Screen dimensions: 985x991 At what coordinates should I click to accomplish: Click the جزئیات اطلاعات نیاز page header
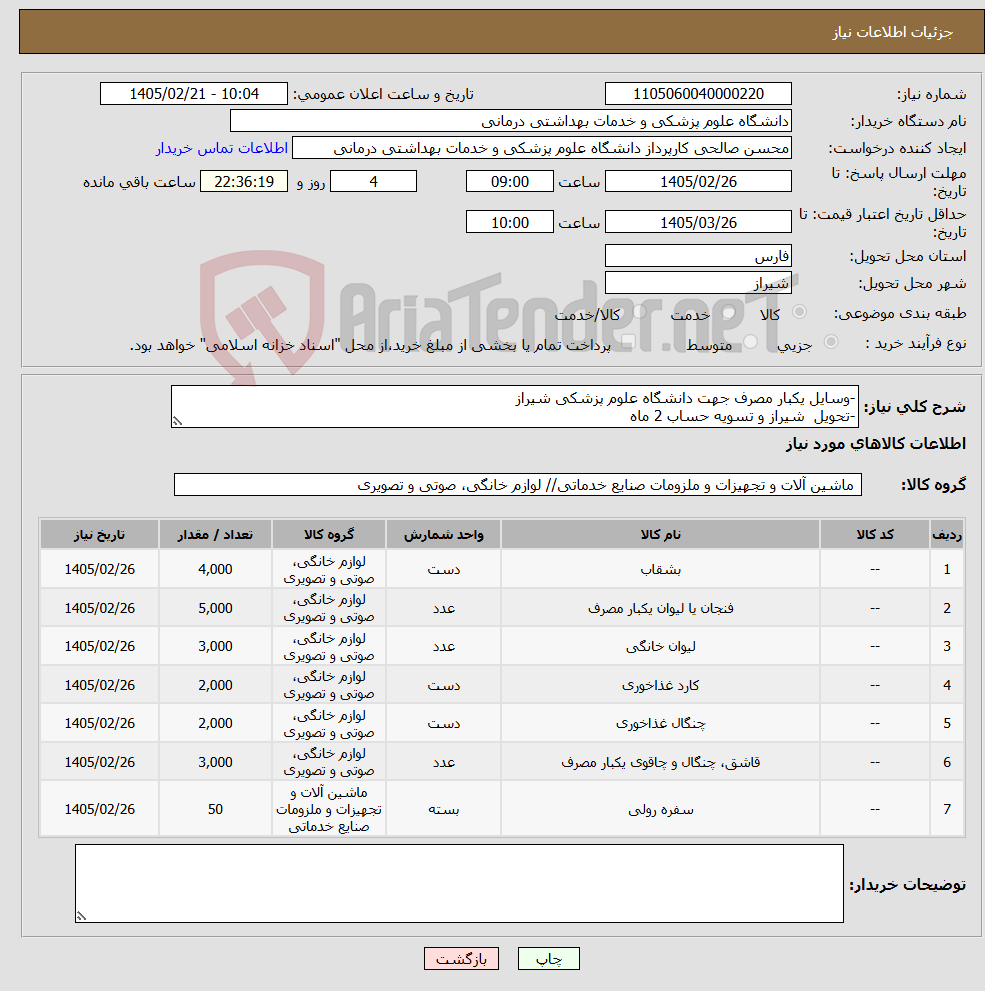coord(892,32)
